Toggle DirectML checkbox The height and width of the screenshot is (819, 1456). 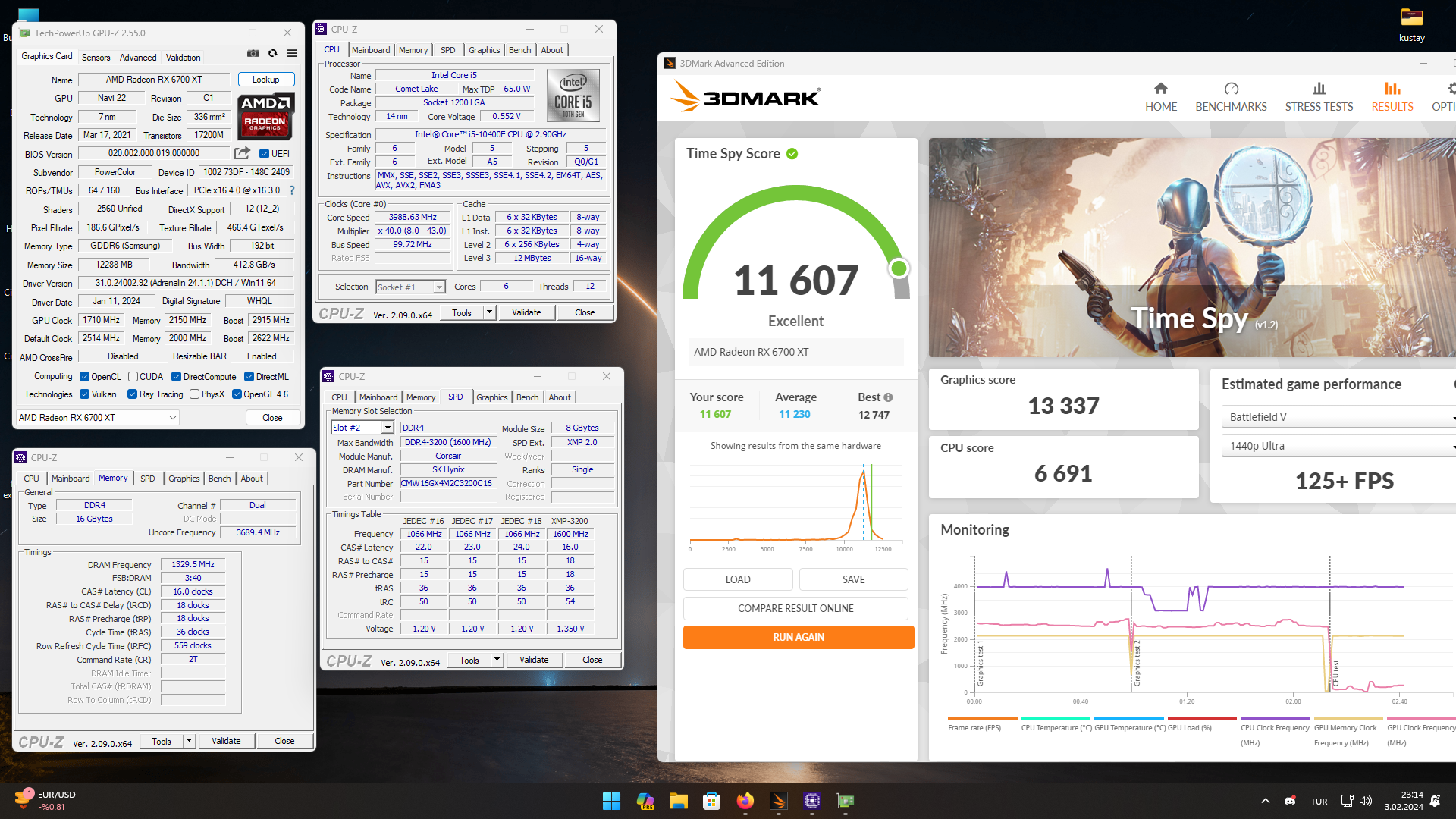point(249,377)
